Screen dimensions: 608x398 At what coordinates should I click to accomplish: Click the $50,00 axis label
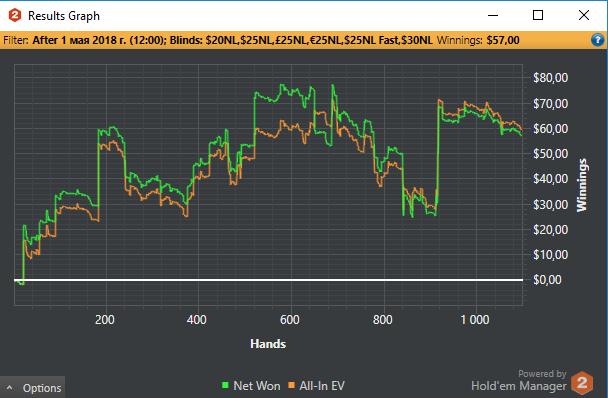pyautogui.click(x=551, y=154)
